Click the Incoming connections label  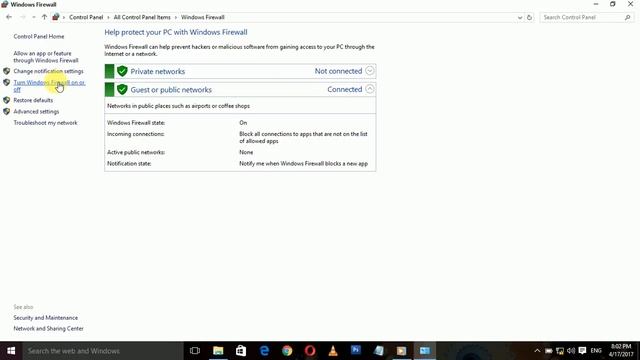[136, 134]
